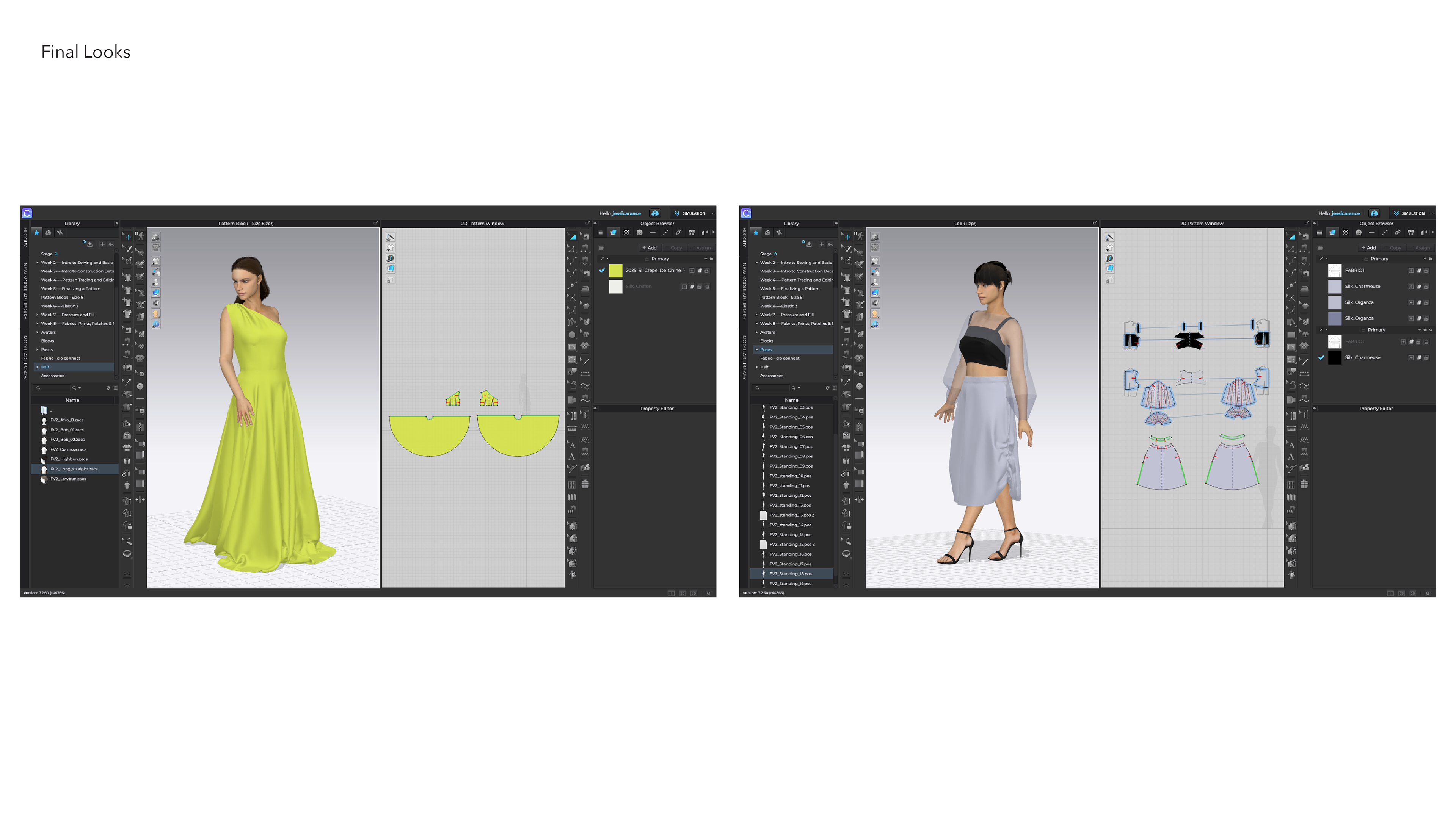Expand the highlighted Poses folder
The image size is (1456, 819).
756,350
